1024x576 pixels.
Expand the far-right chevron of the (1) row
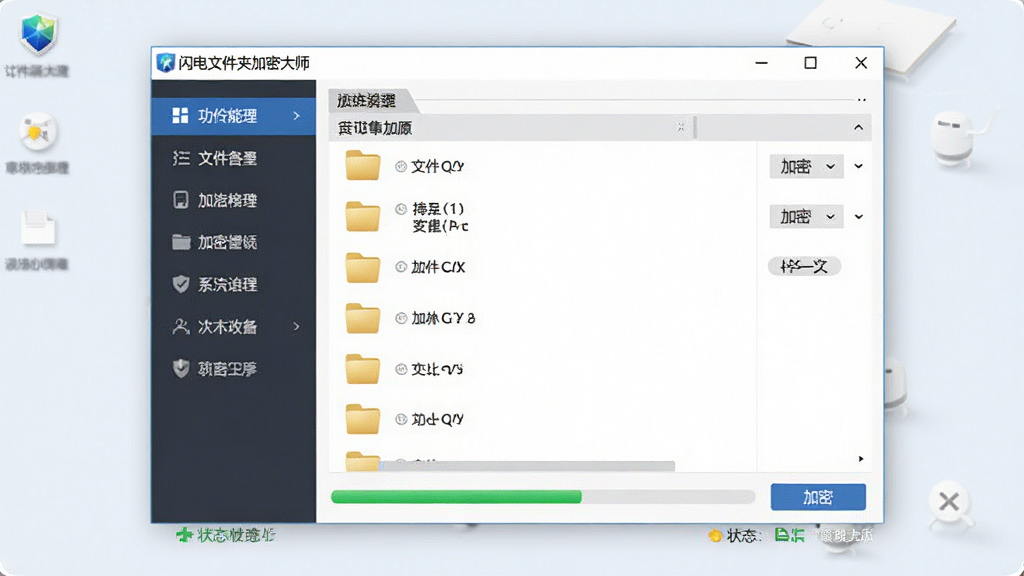[x=859, y=216]
